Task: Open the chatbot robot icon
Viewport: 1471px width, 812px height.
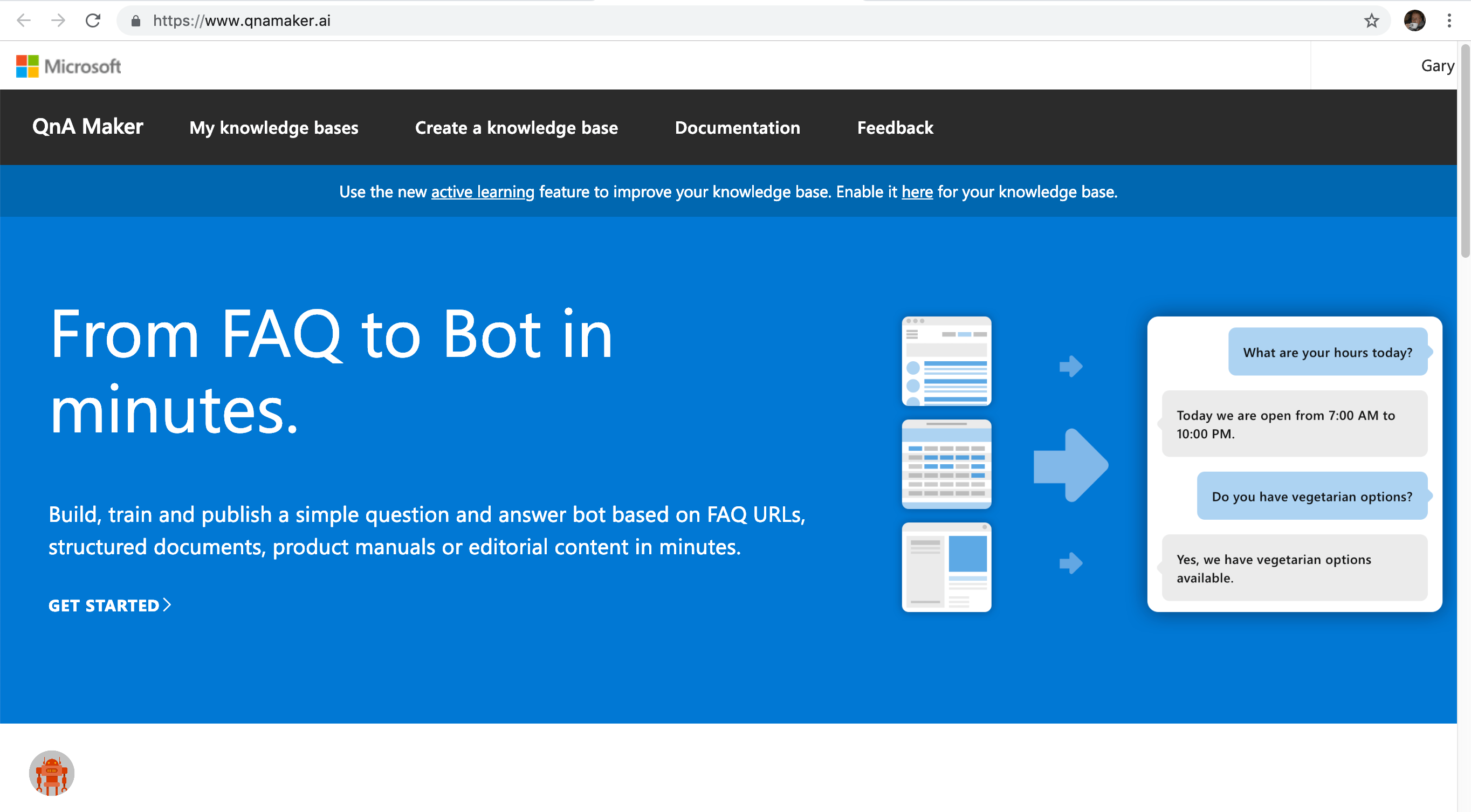Action: tap(52, 774)
